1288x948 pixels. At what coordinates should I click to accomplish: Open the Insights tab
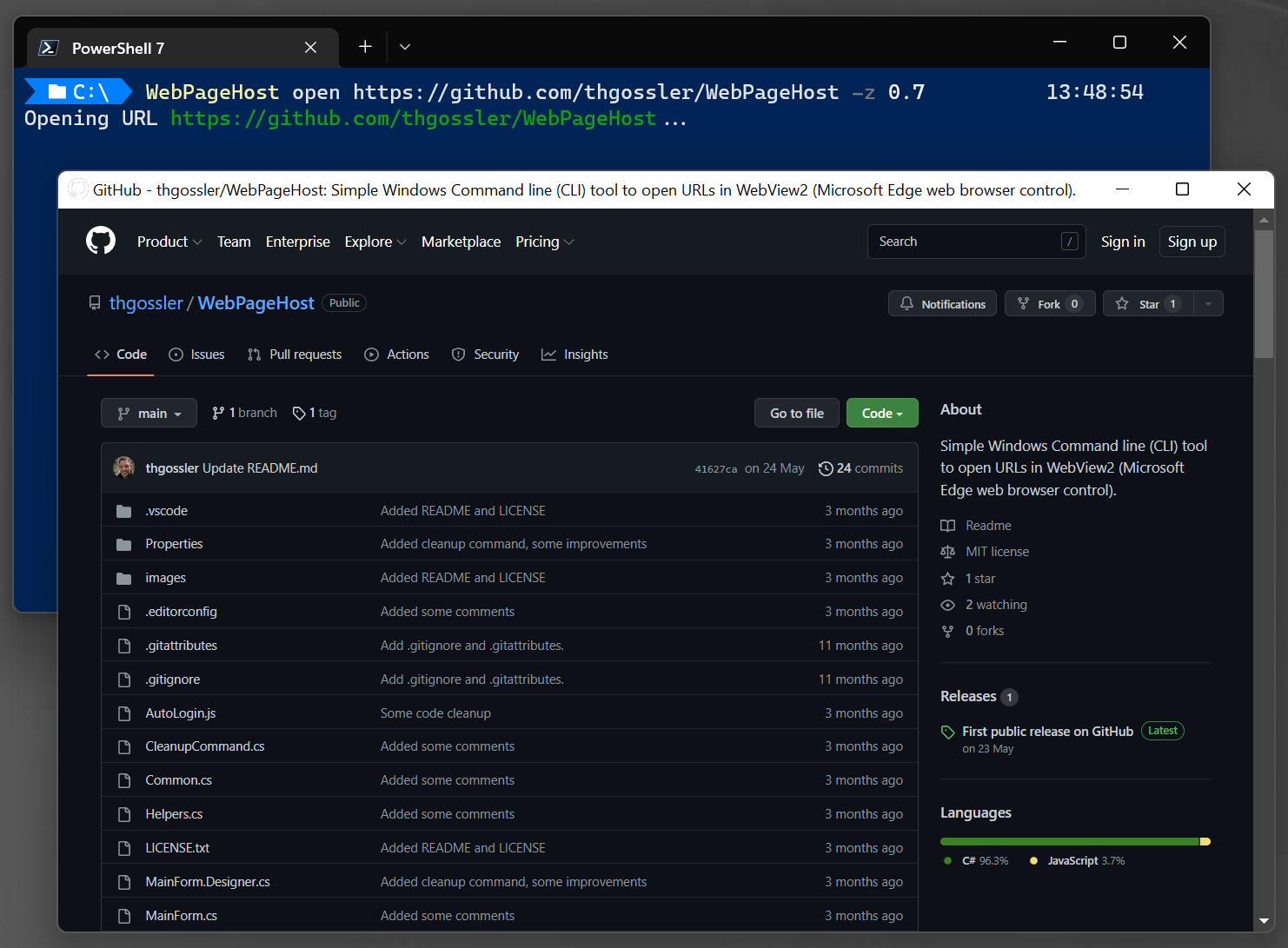click(574, 355)
